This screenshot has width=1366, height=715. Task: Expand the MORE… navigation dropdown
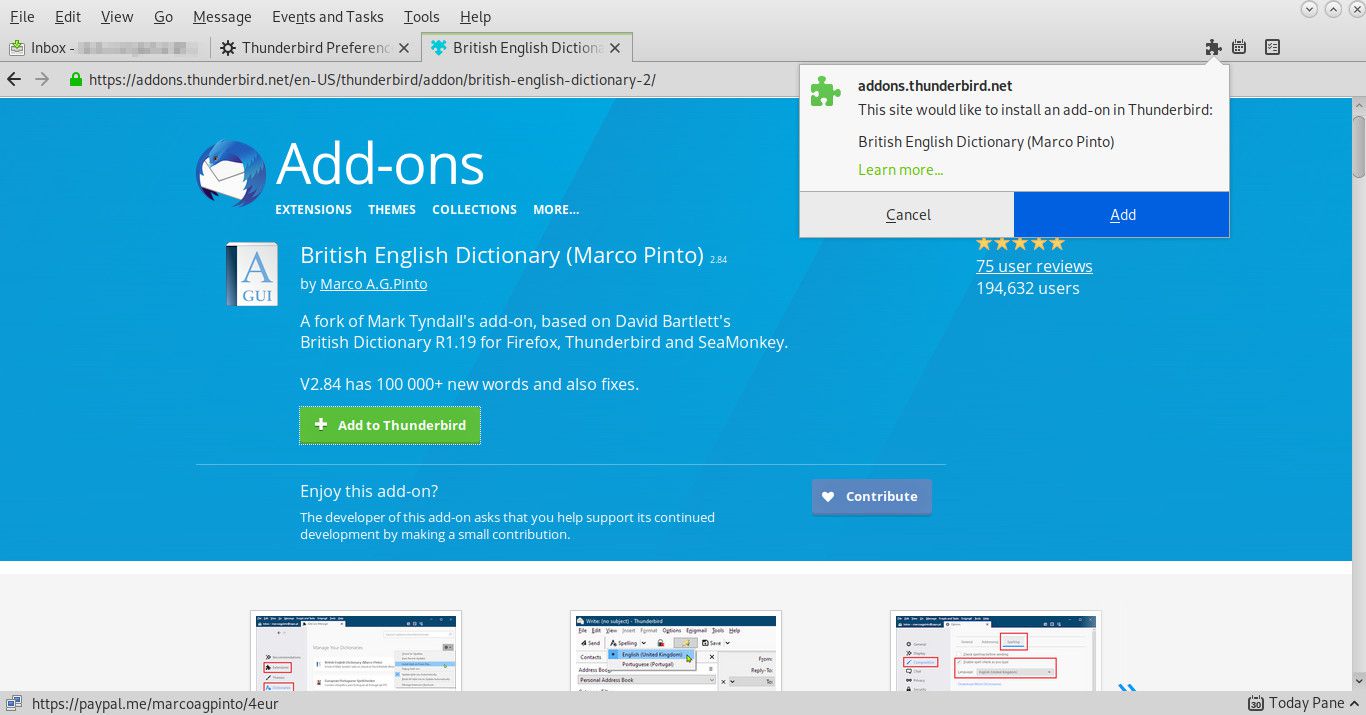(x=555, y=210)
